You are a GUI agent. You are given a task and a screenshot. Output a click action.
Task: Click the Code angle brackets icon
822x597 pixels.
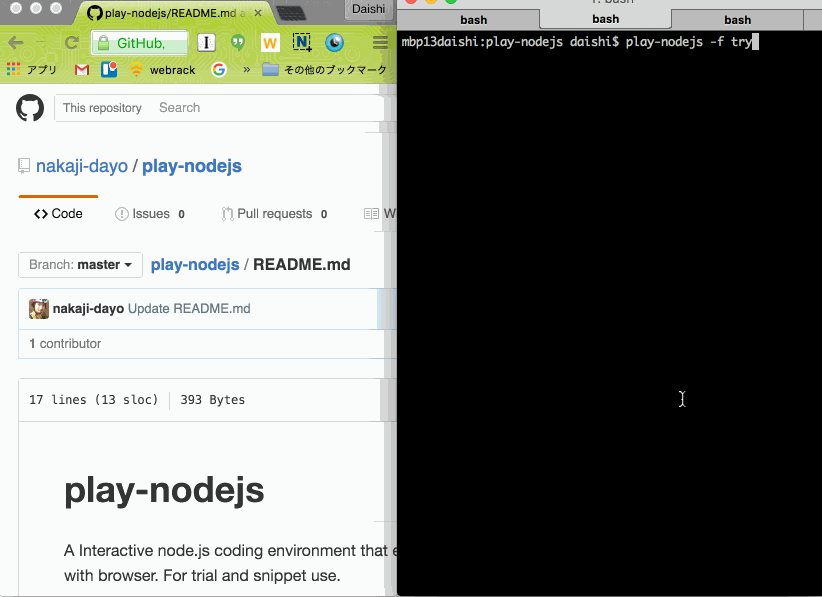click(41, 214)
